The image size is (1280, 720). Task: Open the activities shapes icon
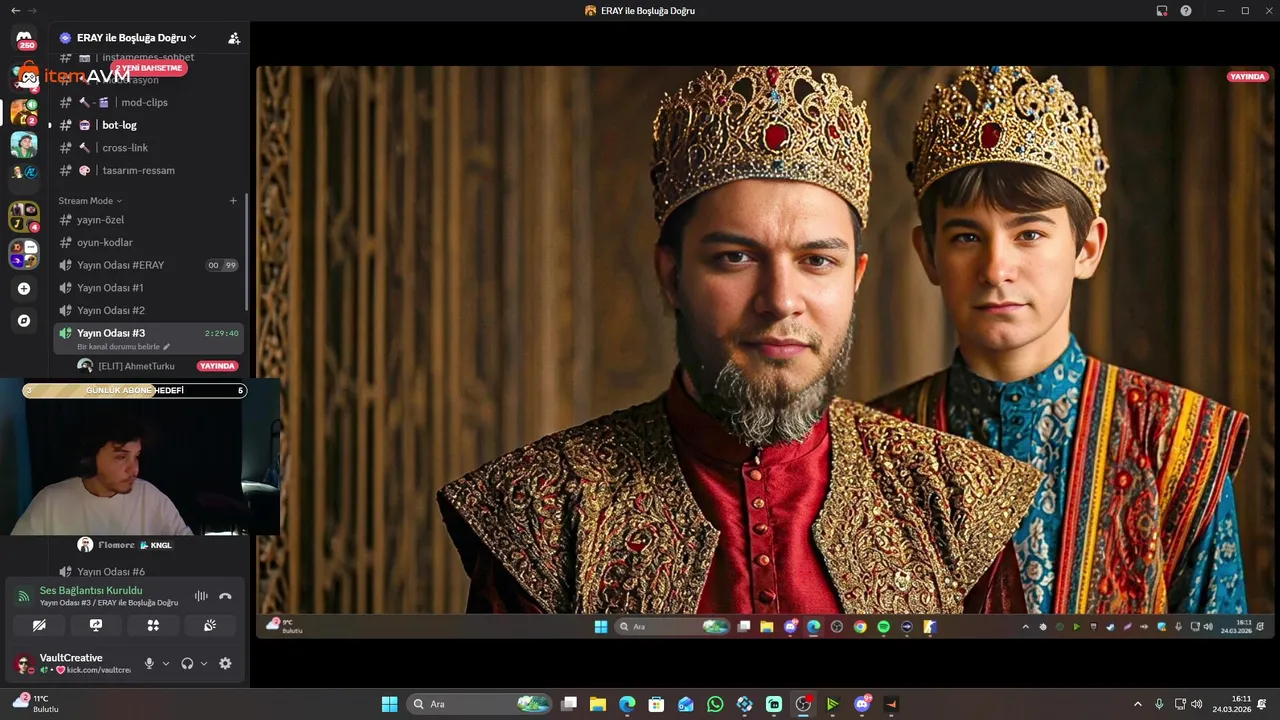(153, 625)
